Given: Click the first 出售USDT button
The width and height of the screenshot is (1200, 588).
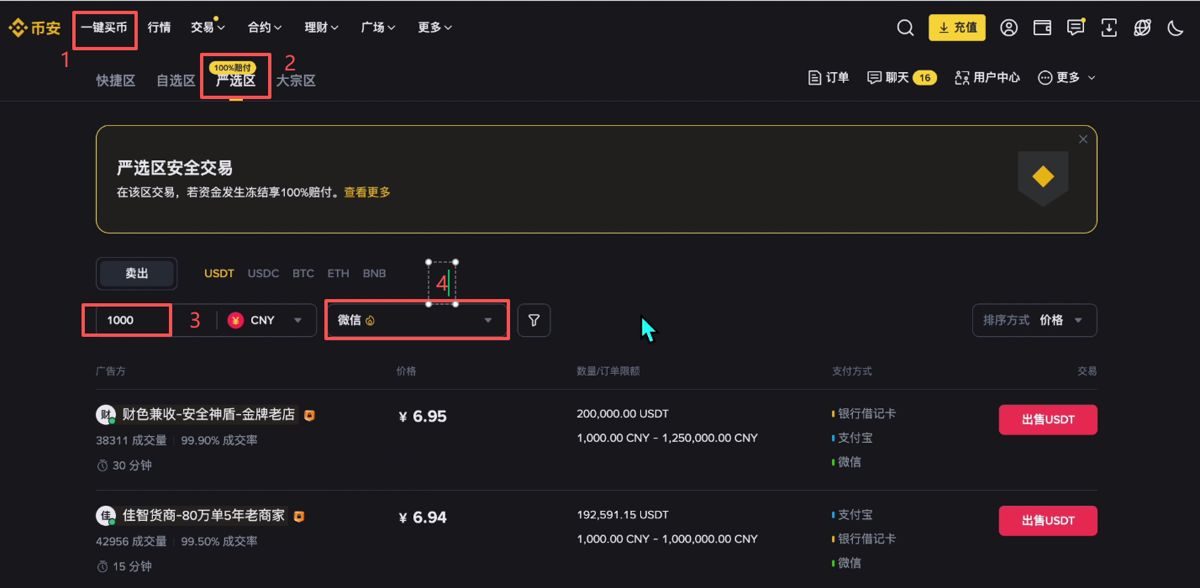Looking at the screenshot, I should (1047, 419).
